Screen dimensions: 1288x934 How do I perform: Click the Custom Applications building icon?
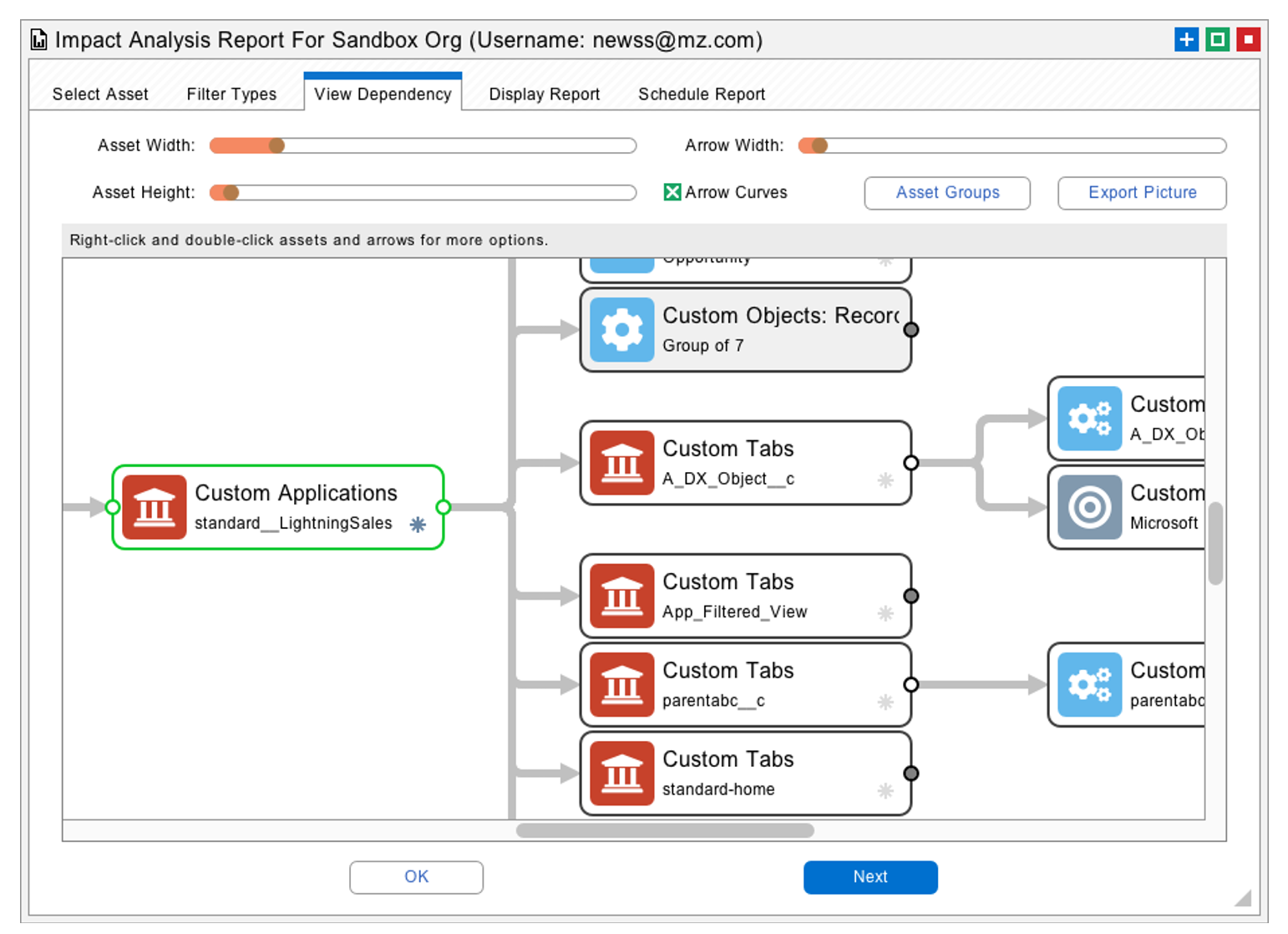pyautogui.click(x=155, y=507)
